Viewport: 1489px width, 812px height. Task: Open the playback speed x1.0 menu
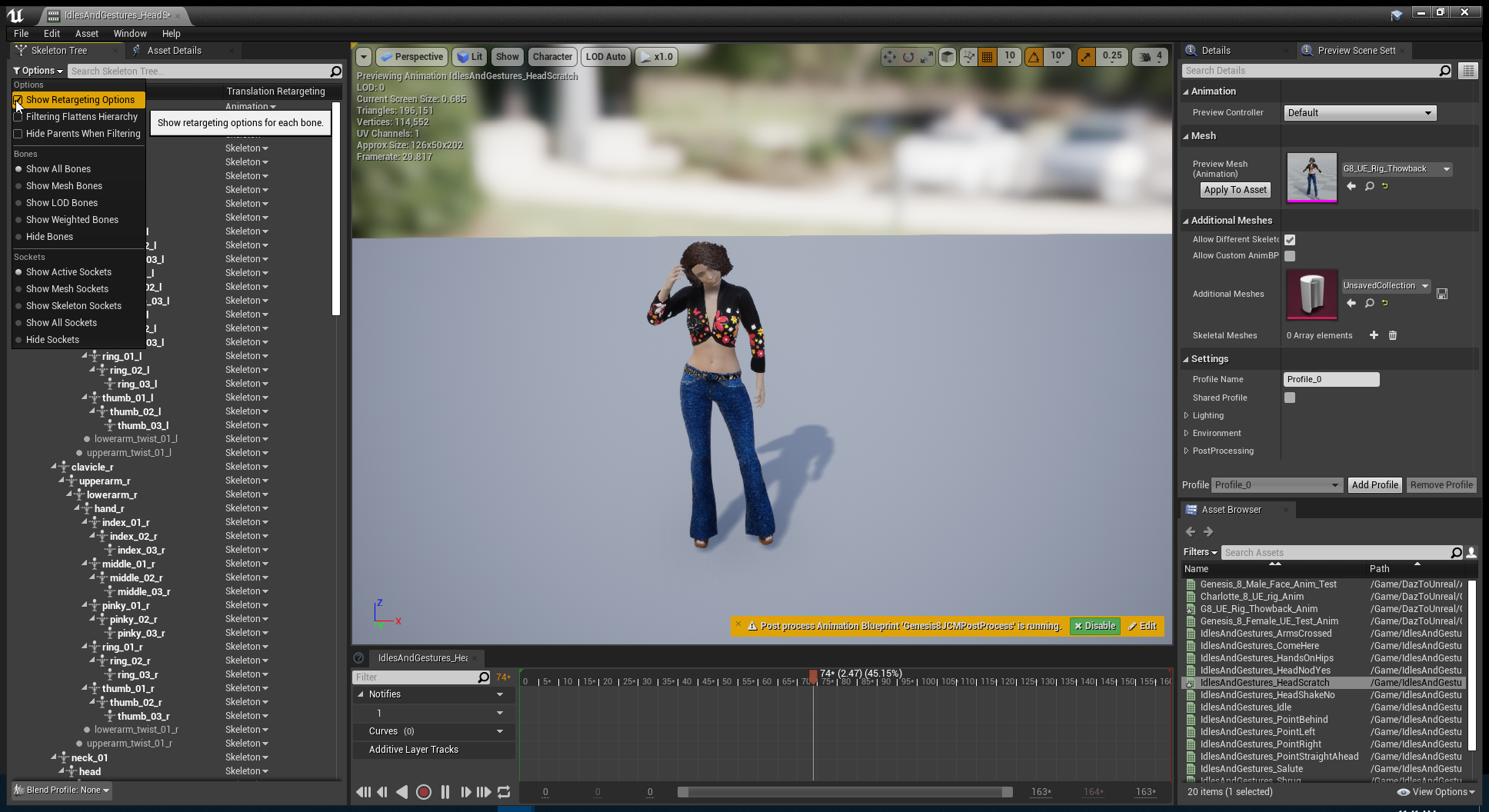pos(656,57)
